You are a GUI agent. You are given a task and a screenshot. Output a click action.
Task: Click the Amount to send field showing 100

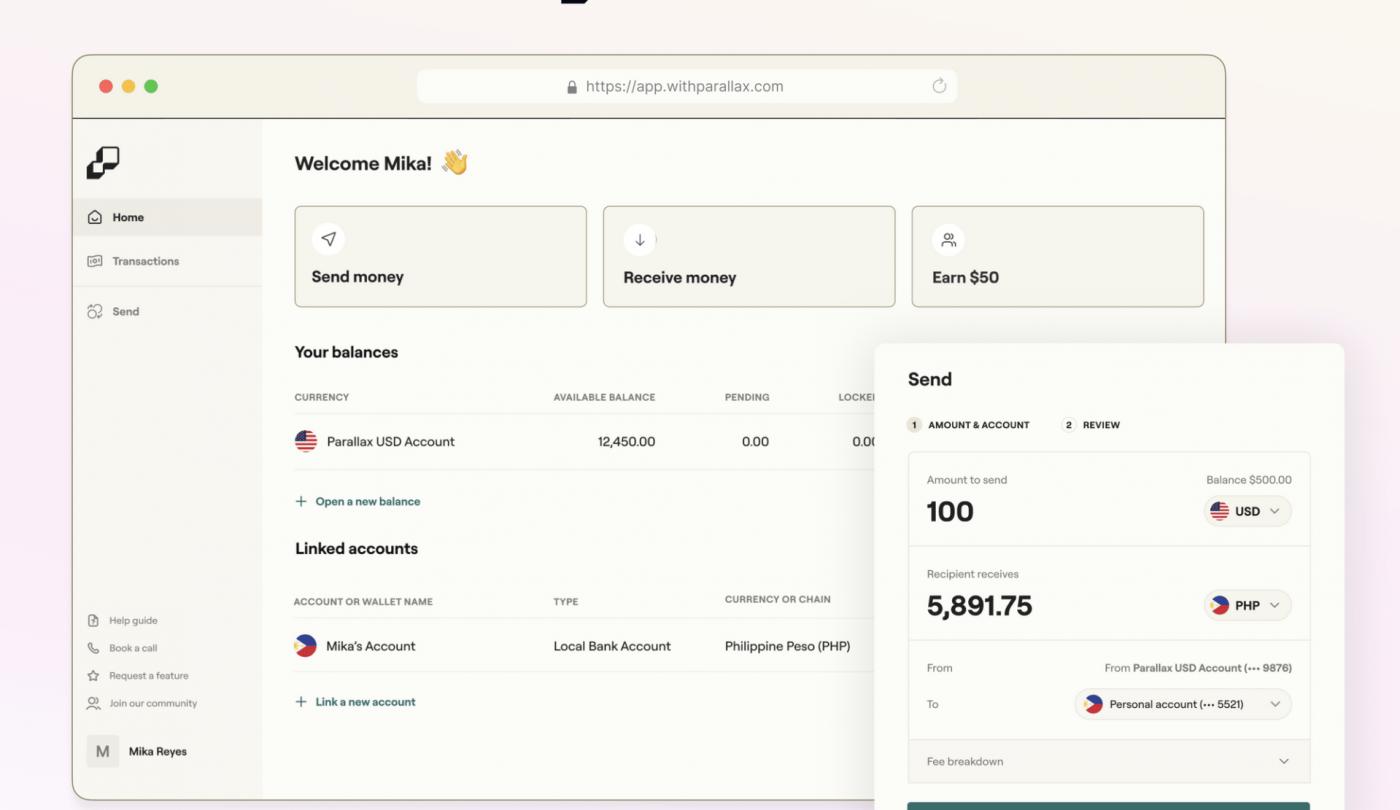click(950, 511)
